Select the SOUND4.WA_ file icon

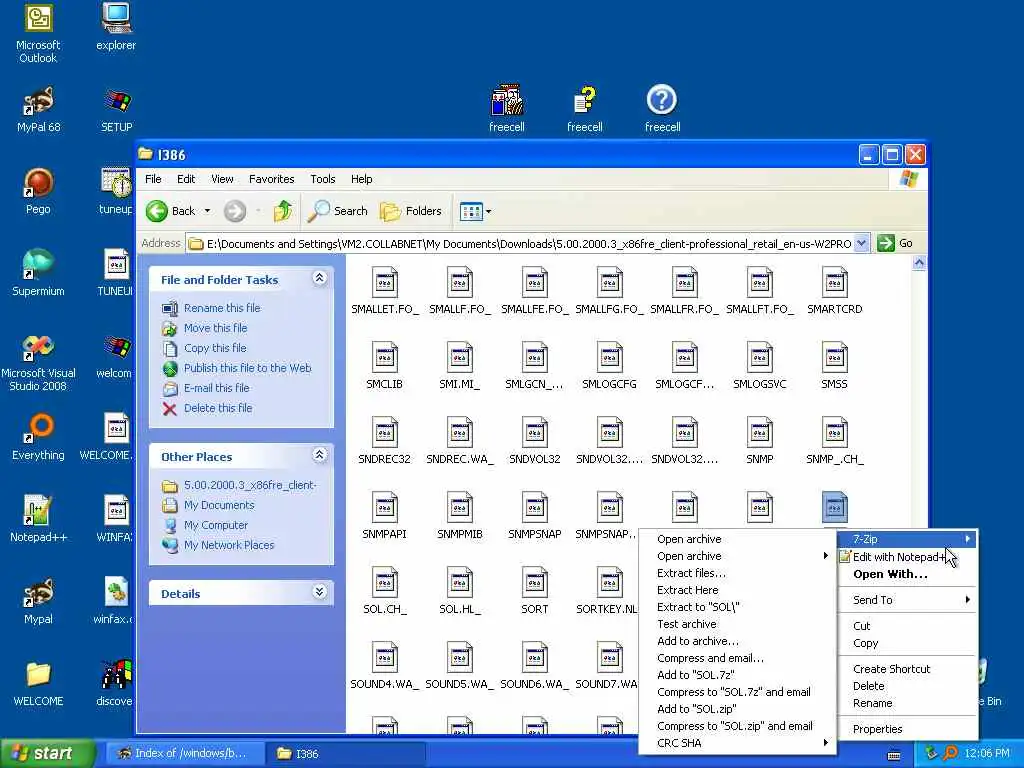(385, 658)
